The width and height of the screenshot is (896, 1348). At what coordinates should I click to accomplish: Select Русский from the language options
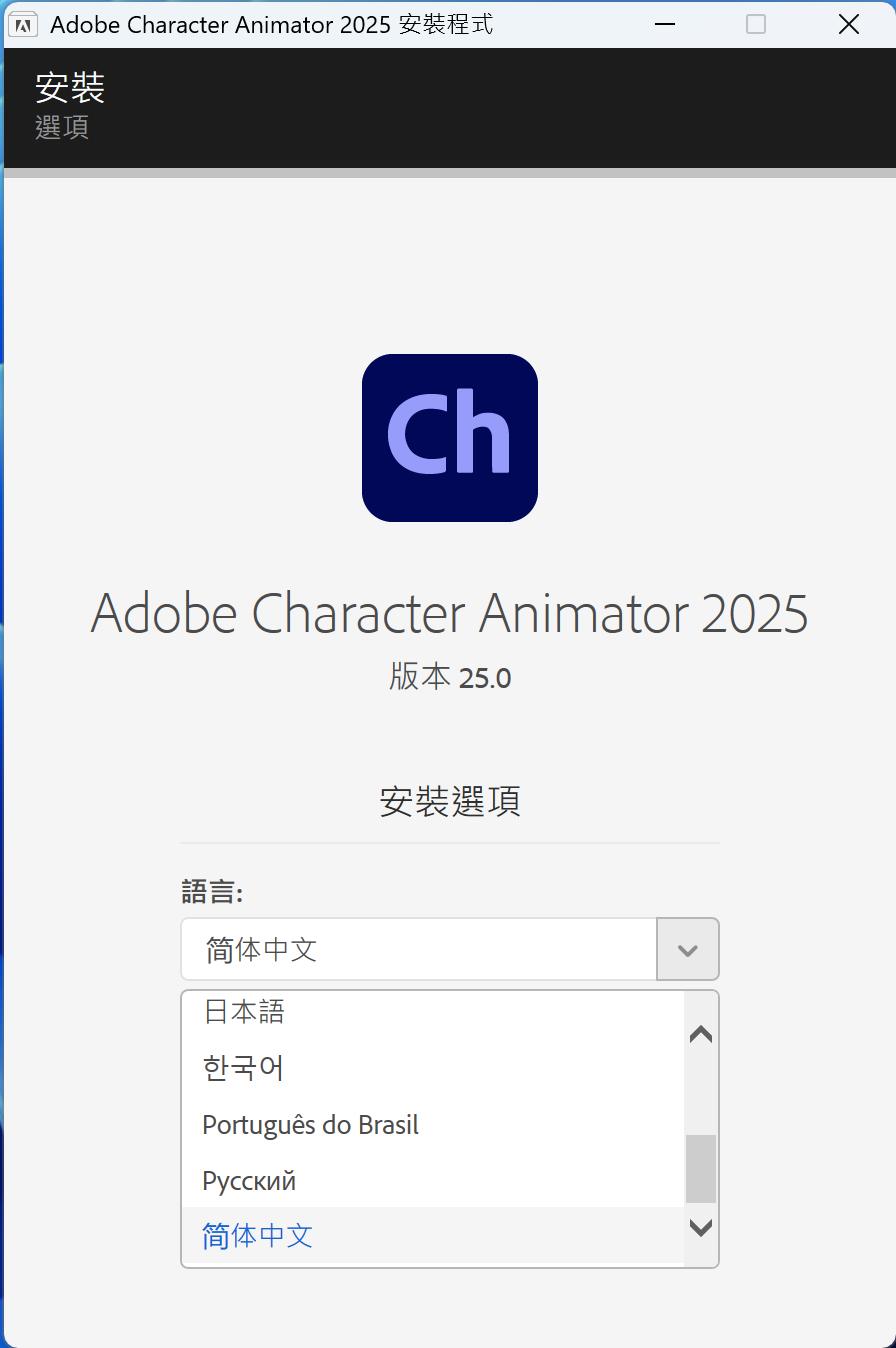(249, 1181)
